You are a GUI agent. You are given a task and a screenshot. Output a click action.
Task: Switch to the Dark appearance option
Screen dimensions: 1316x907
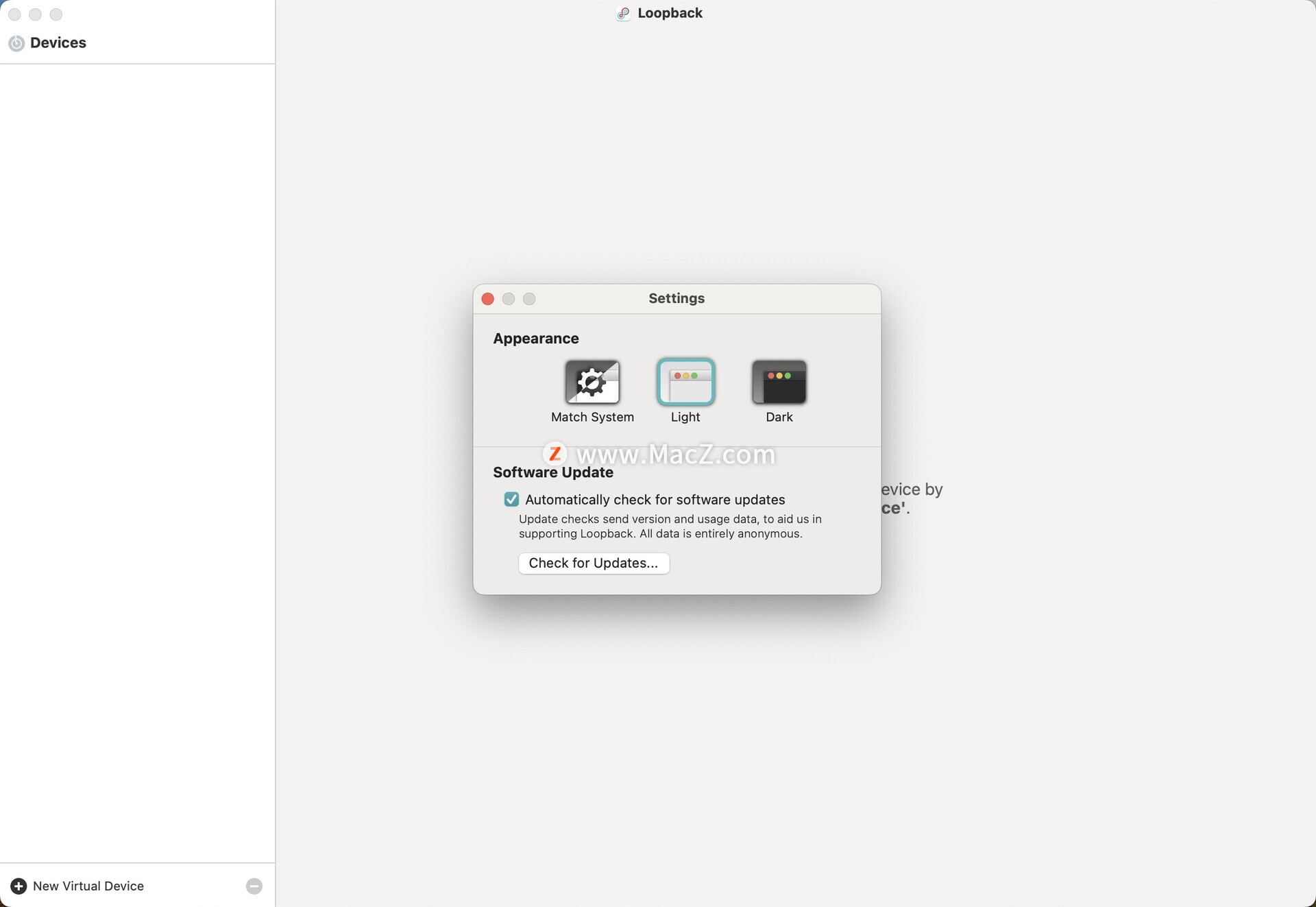pos(779,382)
